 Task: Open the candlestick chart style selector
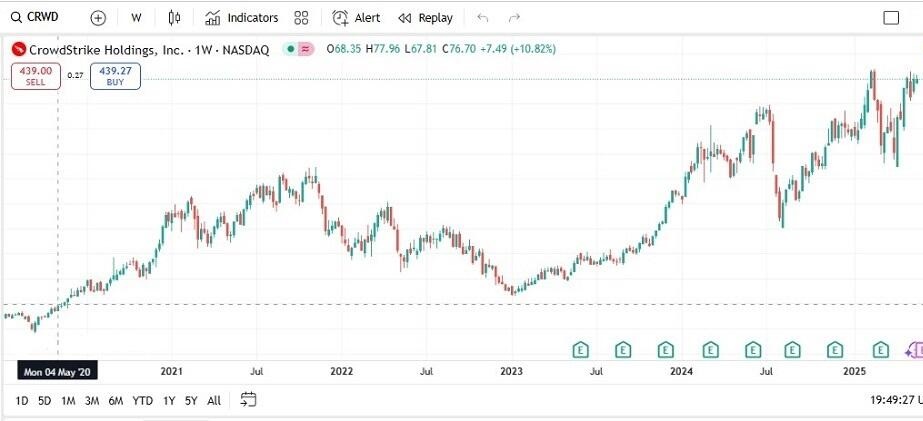[175, 18]
